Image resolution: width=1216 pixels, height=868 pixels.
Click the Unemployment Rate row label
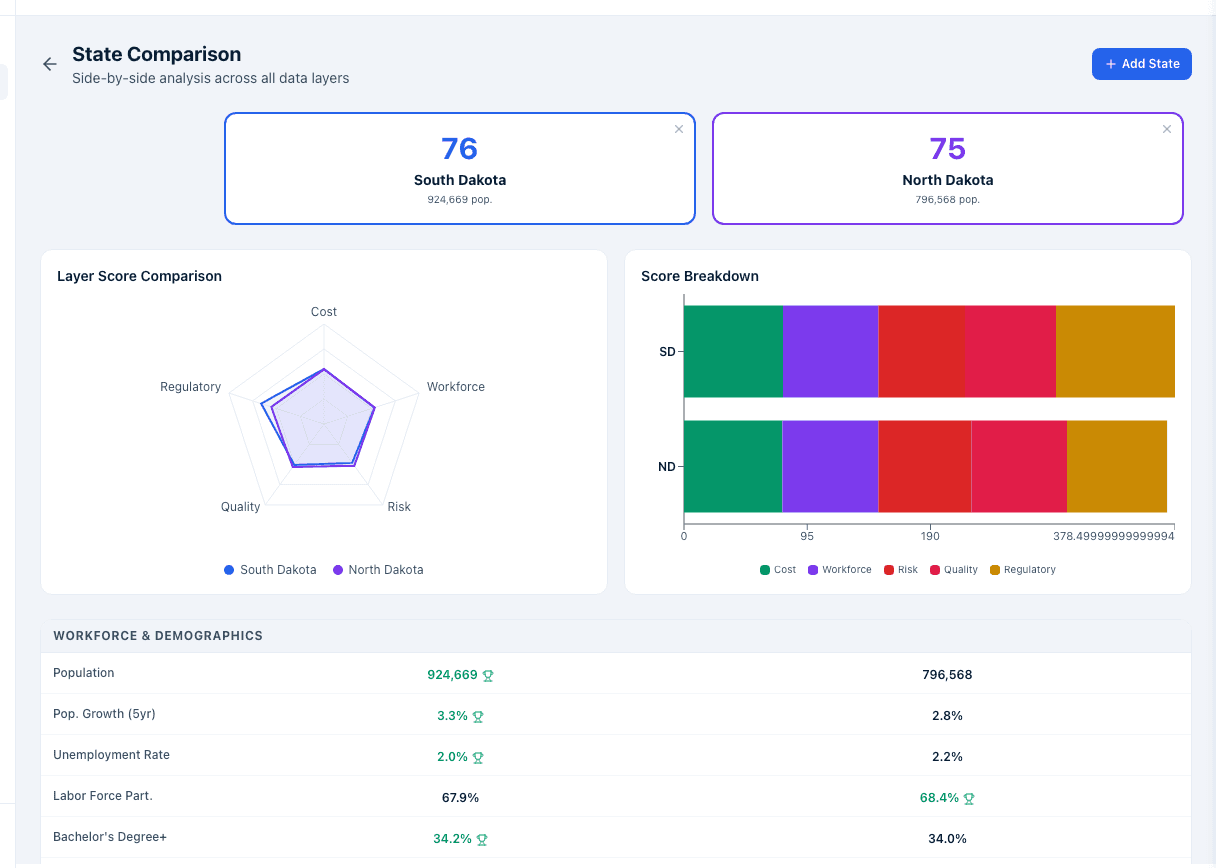(x=111, y=755)
